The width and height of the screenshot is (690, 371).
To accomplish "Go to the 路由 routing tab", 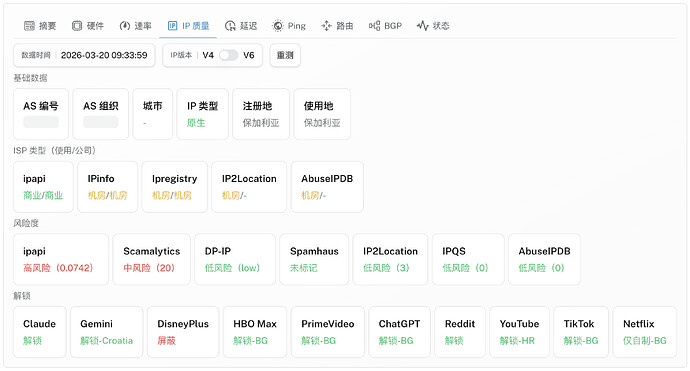I will point(338,26).
